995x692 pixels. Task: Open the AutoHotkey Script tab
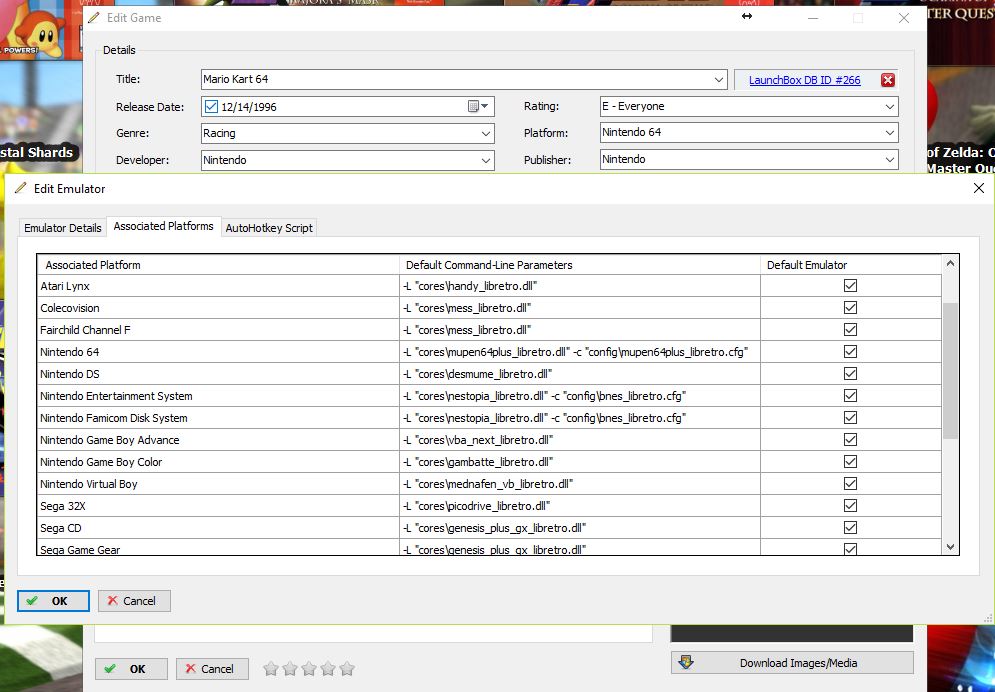point(269,228)
